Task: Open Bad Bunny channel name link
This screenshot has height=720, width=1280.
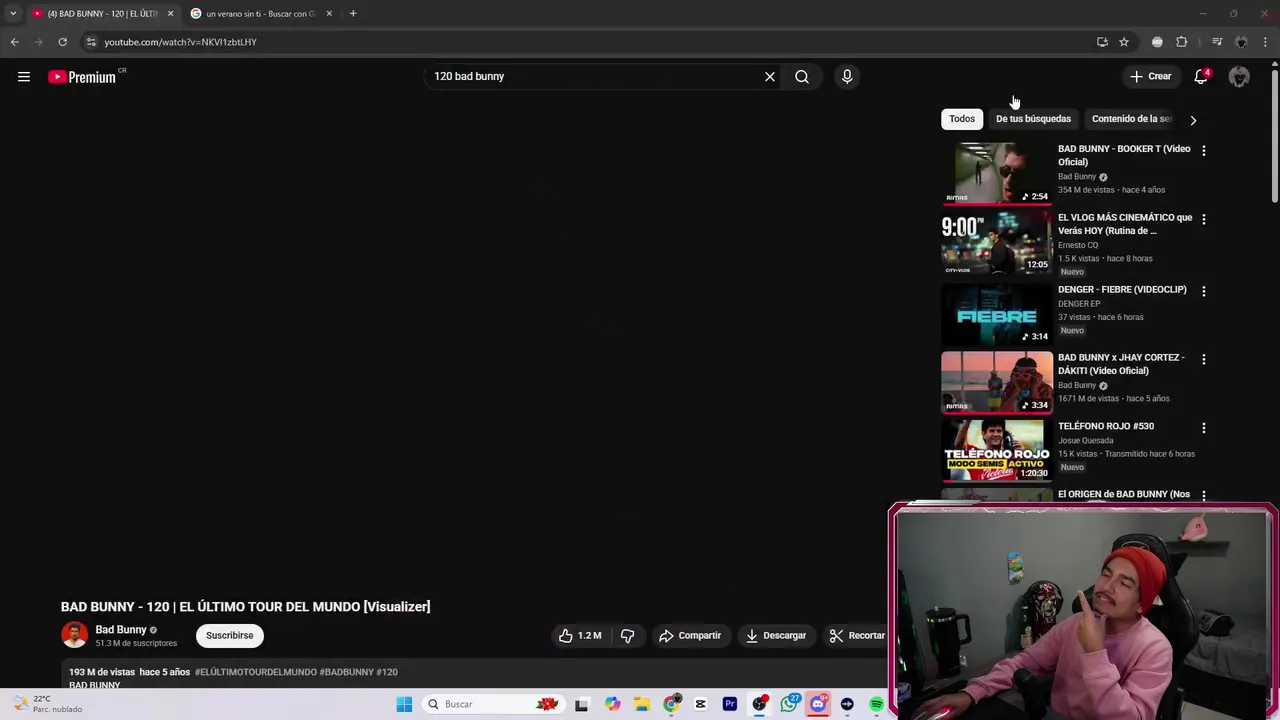Action: click(x=121, y=630)
